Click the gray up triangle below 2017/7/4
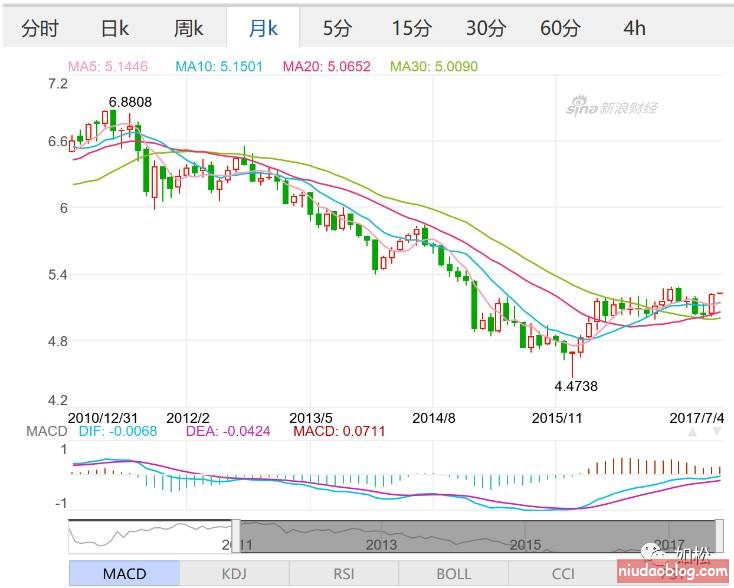This screenshot has width=734, height=588. tap(692, 431)
